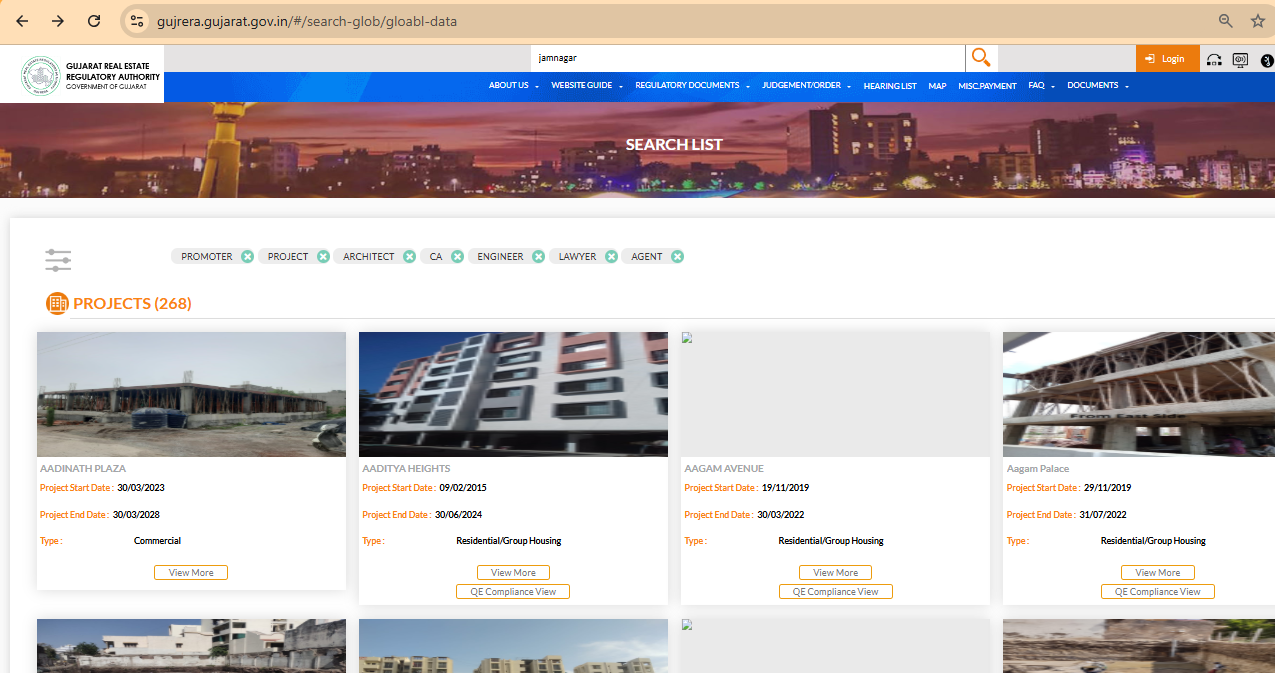Screen dimensions: 1275x673
Task: Click the orange search magnifier icon
Action: (981, 58)
